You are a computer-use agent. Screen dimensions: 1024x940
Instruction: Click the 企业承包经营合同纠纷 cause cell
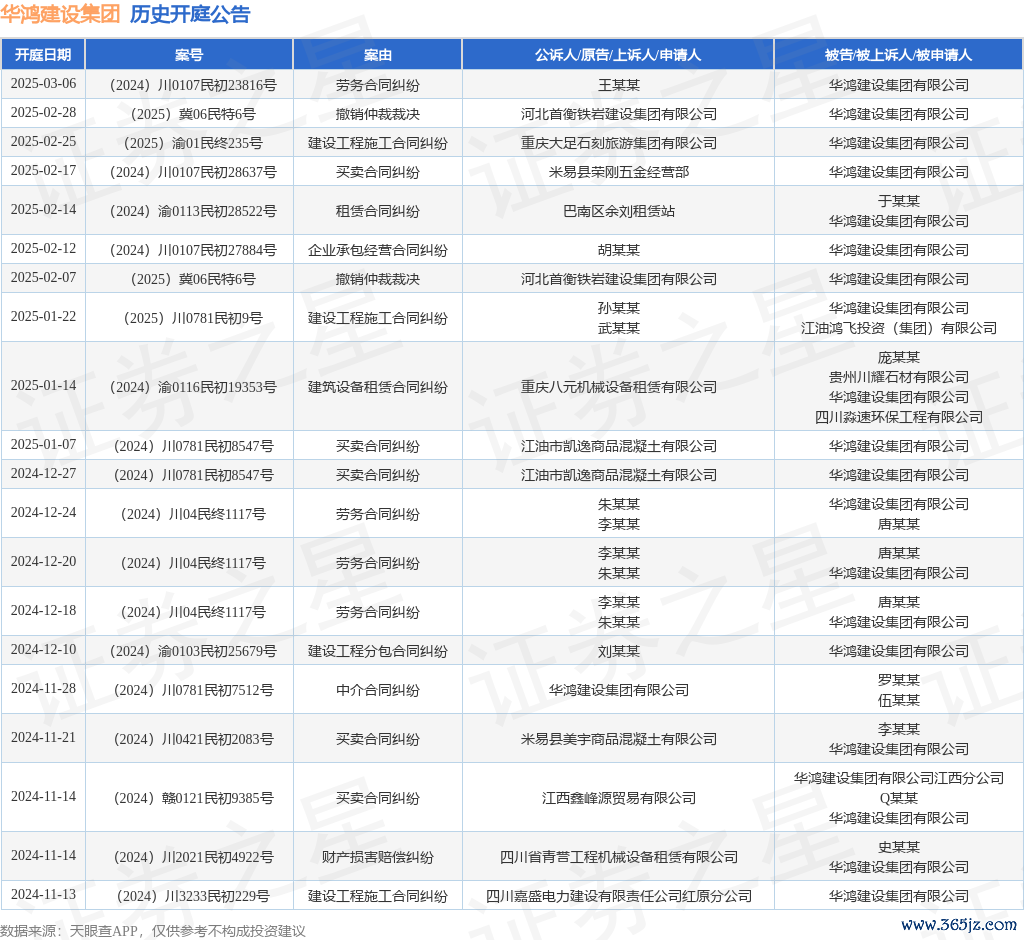[377, 250]
